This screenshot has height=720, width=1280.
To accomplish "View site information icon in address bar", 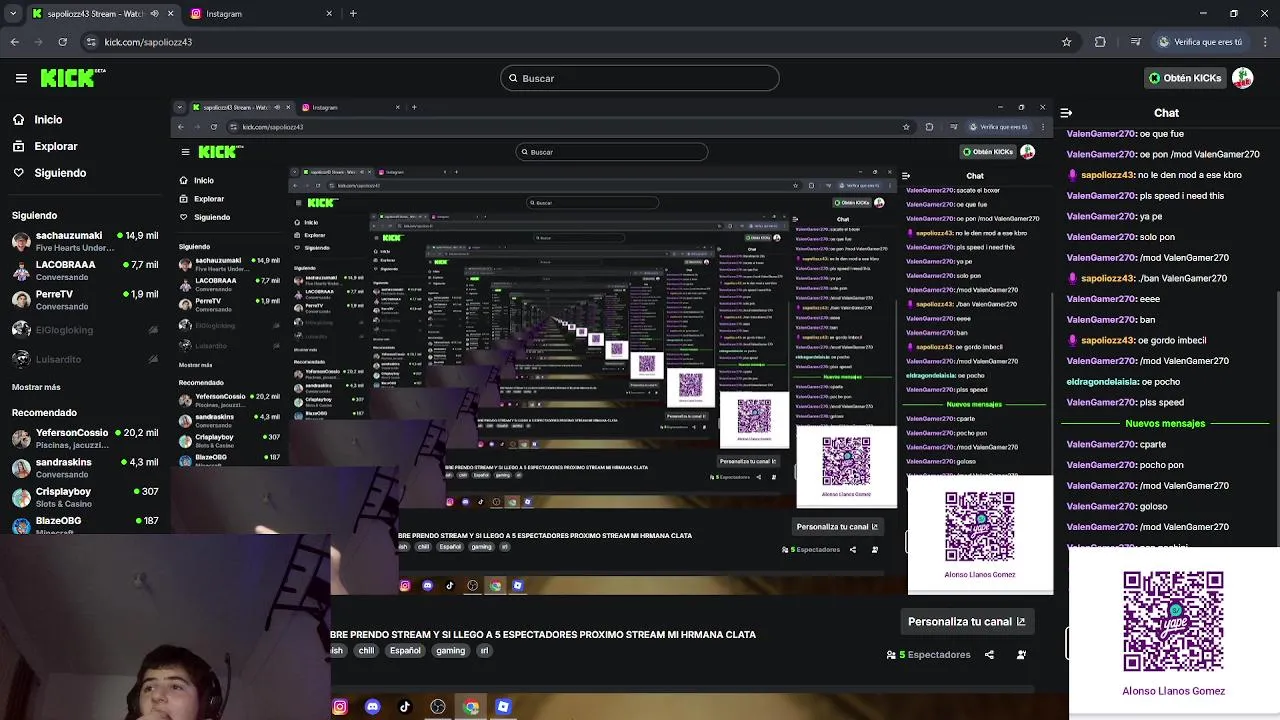I will 92,42.
